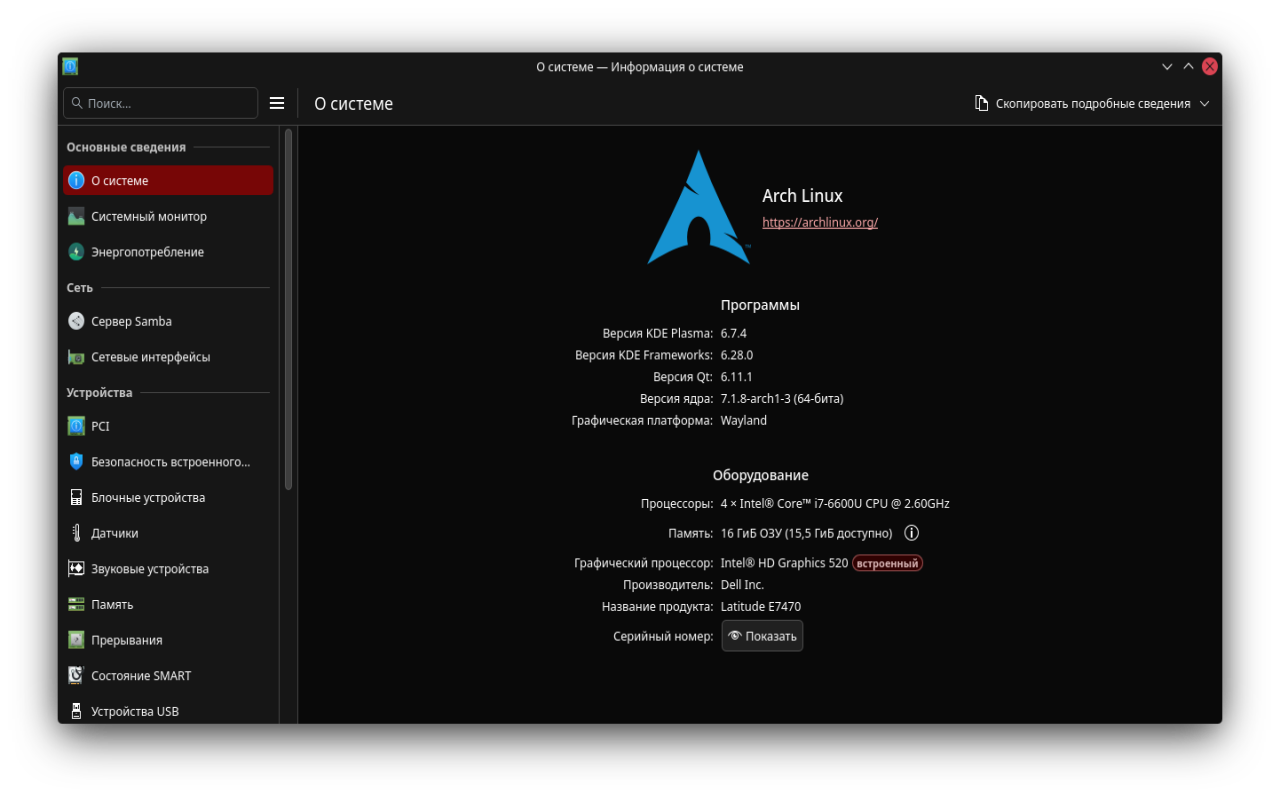The width and height of the screenshot is (1280, 800).
Task: Click the Сеть sidebar section header
Action: coord(80,288)
